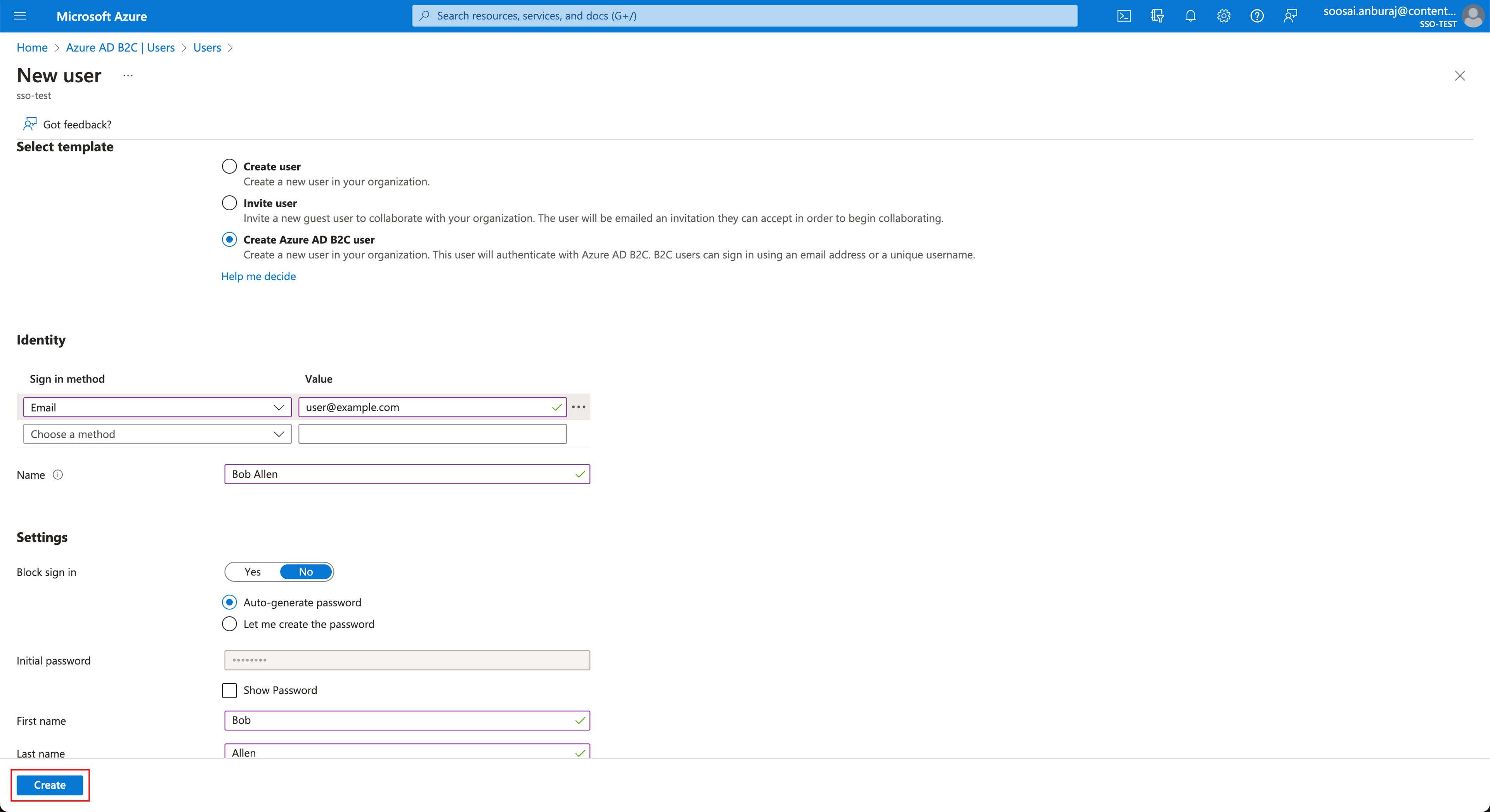The width and height of the screenshot is (1490, 812).
Task: Open the notifications bell
Action: coord(1190,16)
